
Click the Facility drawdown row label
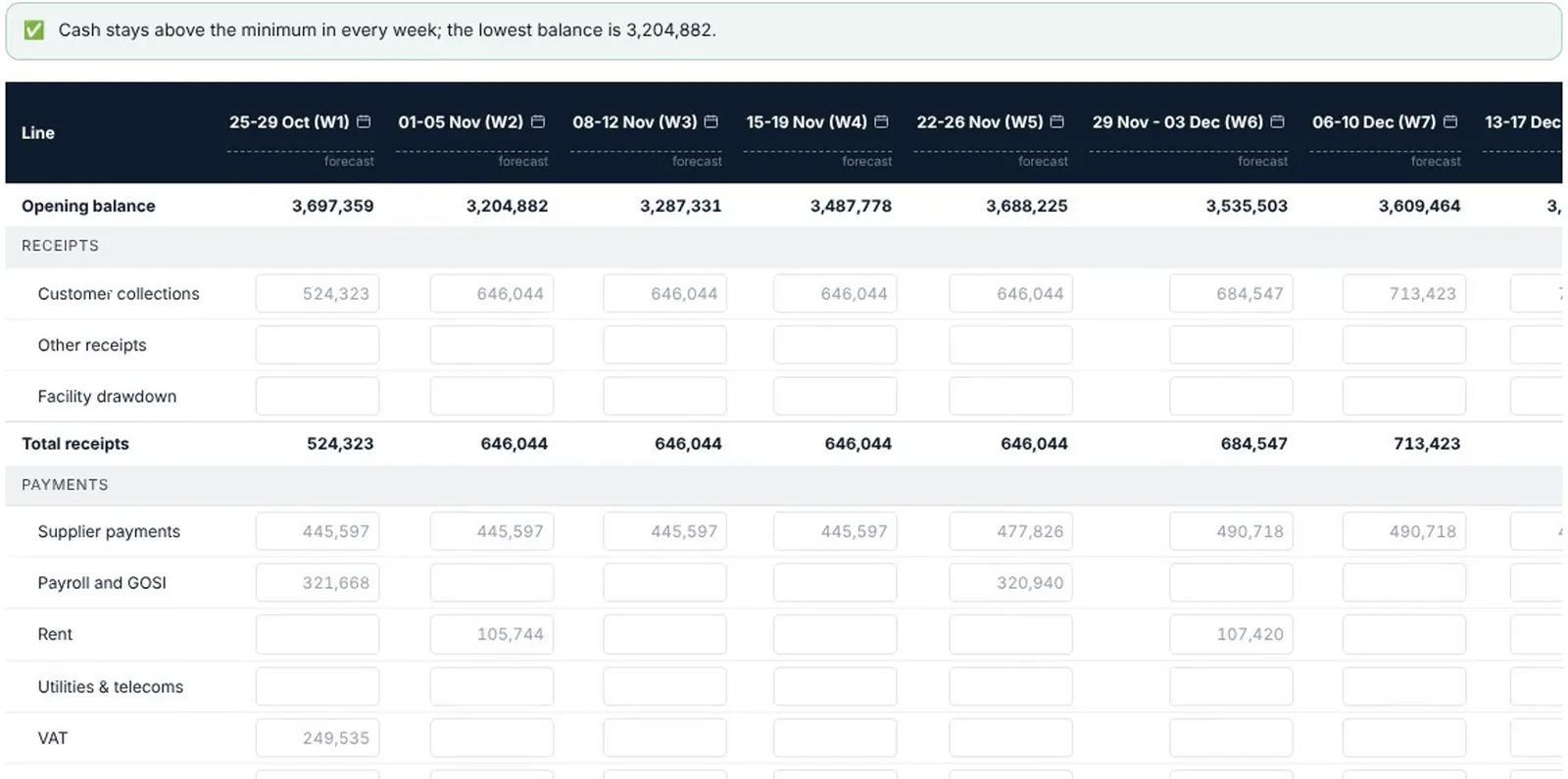(x=107, y=397)
